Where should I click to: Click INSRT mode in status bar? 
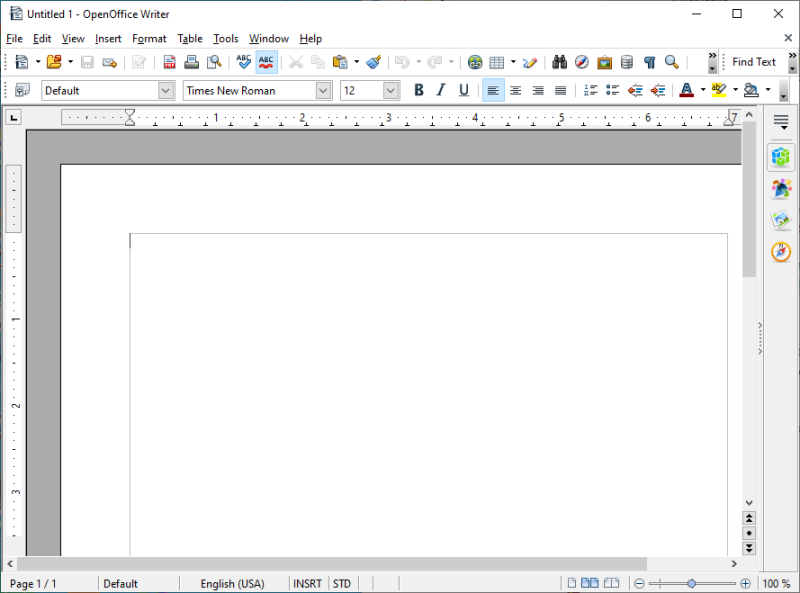pos(307,583)
